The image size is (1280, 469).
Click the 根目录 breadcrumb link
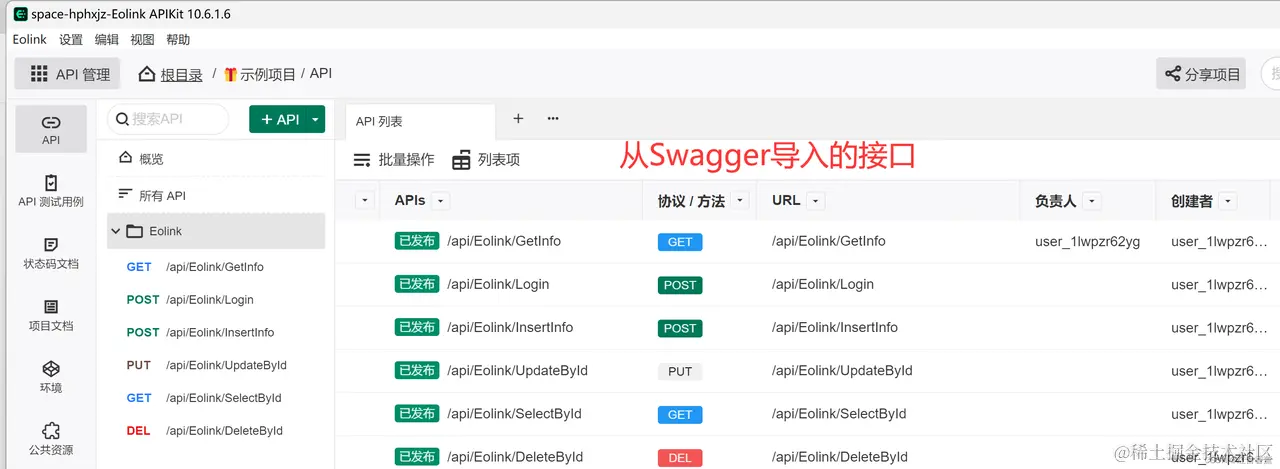pyautogui.click(x=181, y=74)
